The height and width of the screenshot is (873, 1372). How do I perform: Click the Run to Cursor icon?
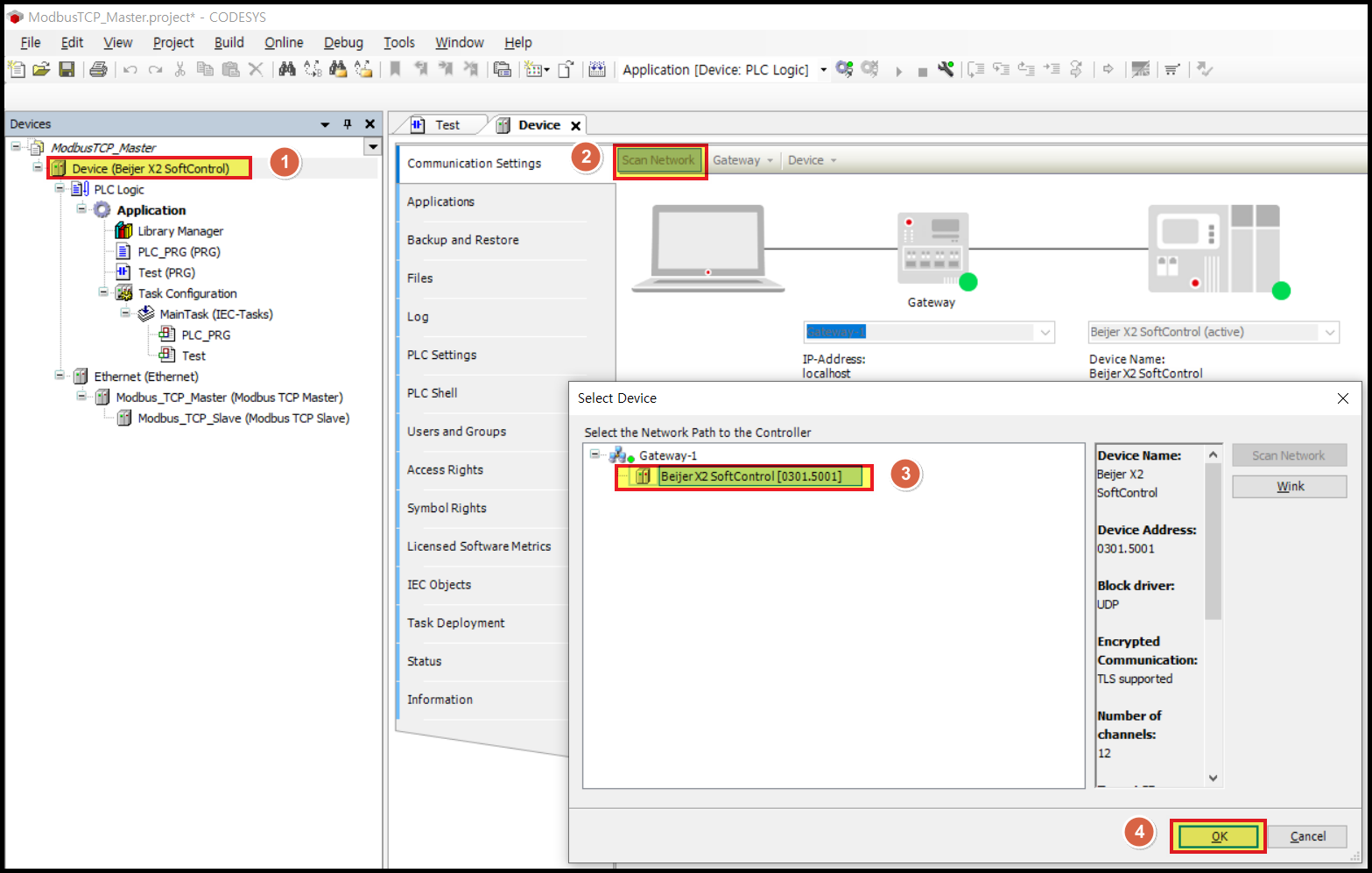(1052, 69)
